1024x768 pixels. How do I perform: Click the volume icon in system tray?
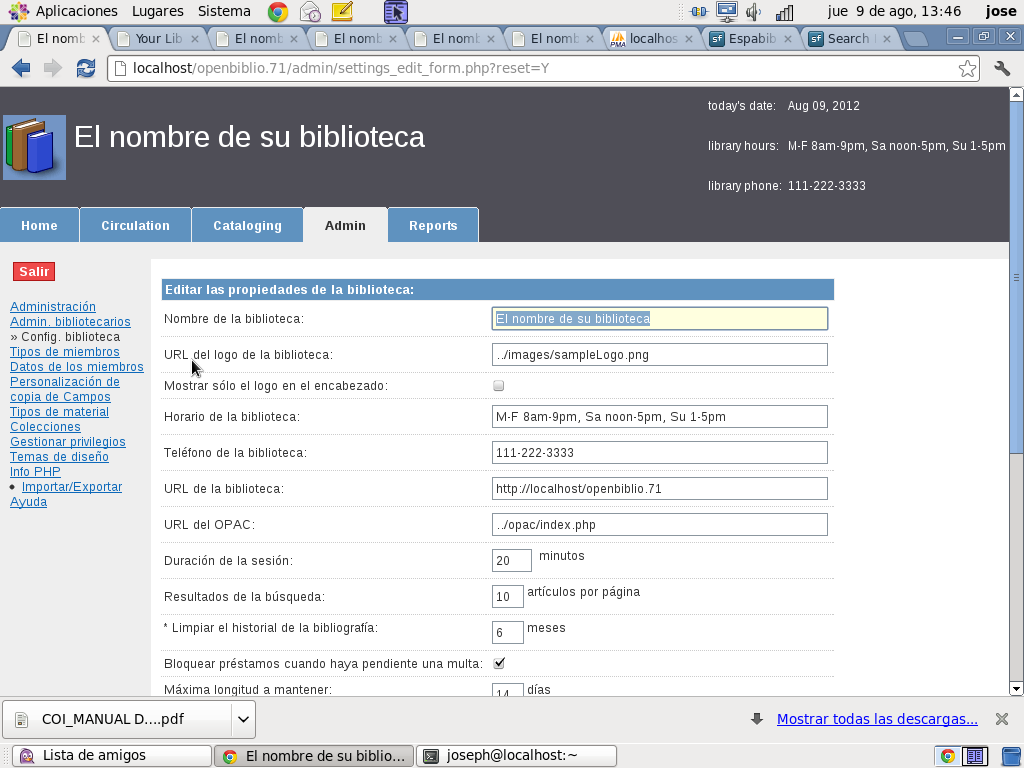pos(754,12)
